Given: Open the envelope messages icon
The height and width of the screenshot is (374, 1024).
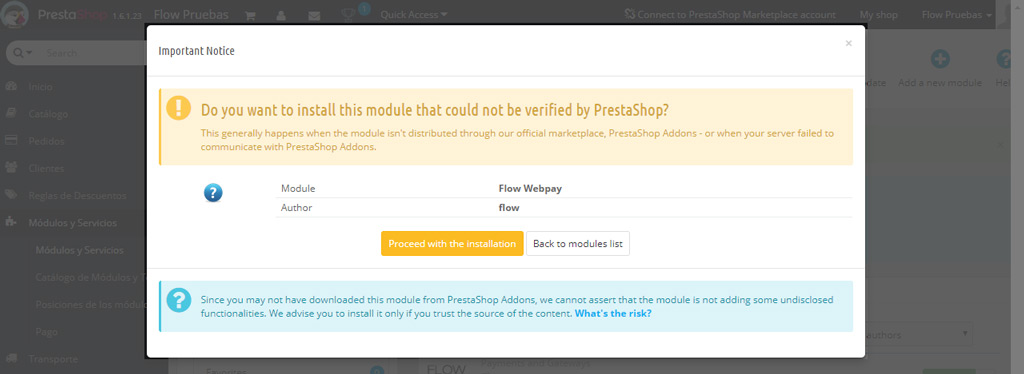Looking at the screenshot, I should pos(314,15).
